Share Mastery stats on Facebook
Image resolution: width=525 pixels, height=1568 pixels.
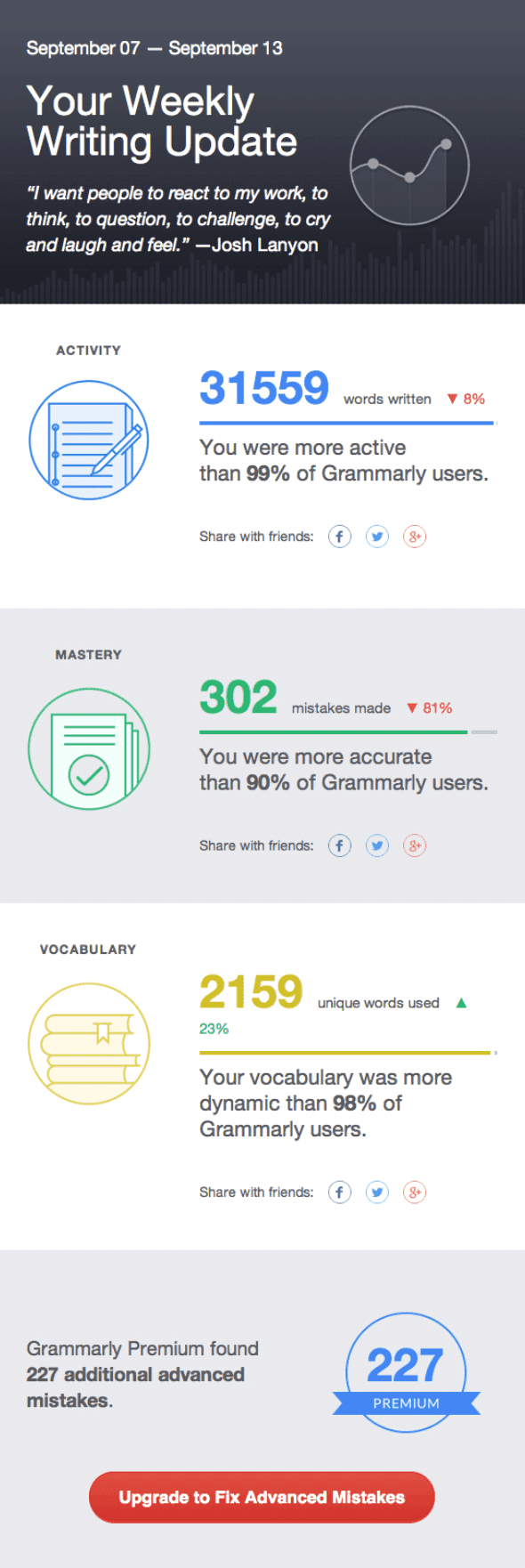(x=339, y=845)
